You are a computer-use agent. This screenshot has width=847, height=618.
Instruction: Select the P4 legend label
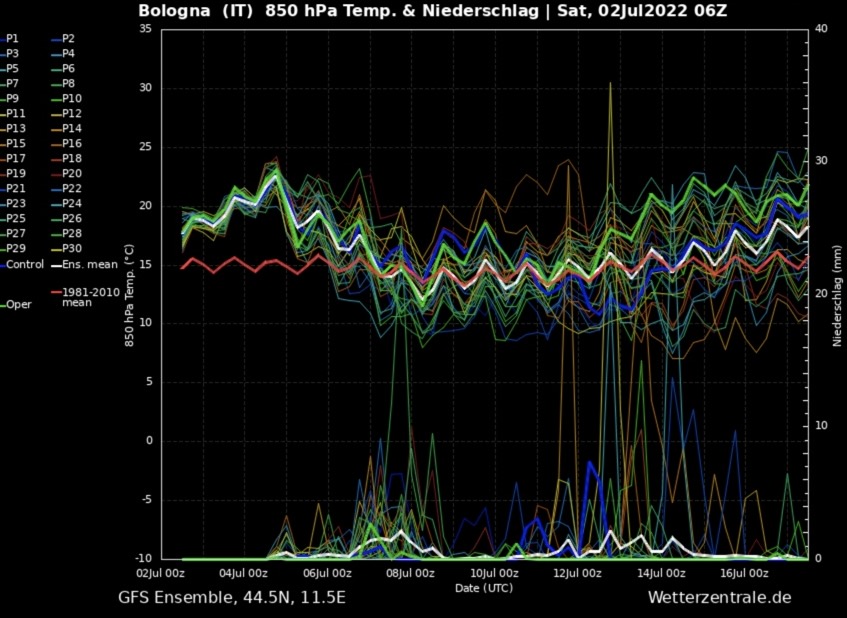(64, 53)
